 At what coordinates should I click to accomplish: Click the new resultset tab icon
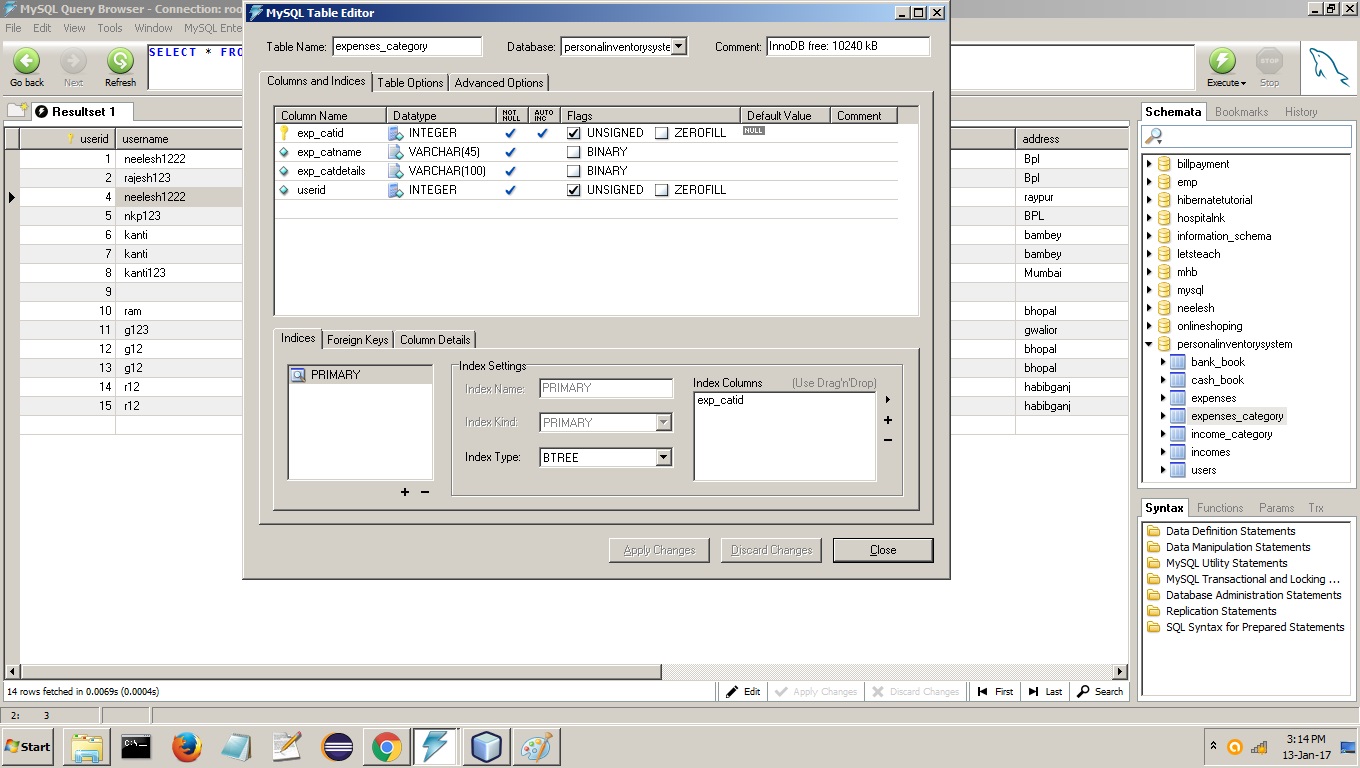[x=17, y=111]
